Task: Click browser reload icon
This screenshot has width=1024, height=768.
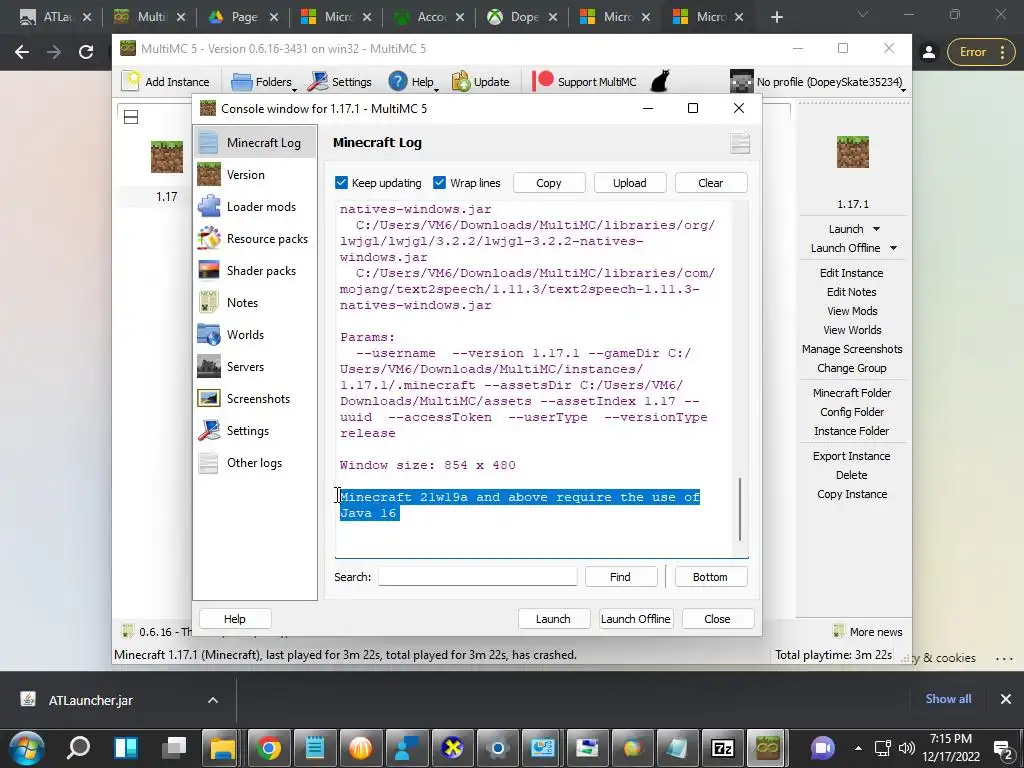Action: point(86,52)
